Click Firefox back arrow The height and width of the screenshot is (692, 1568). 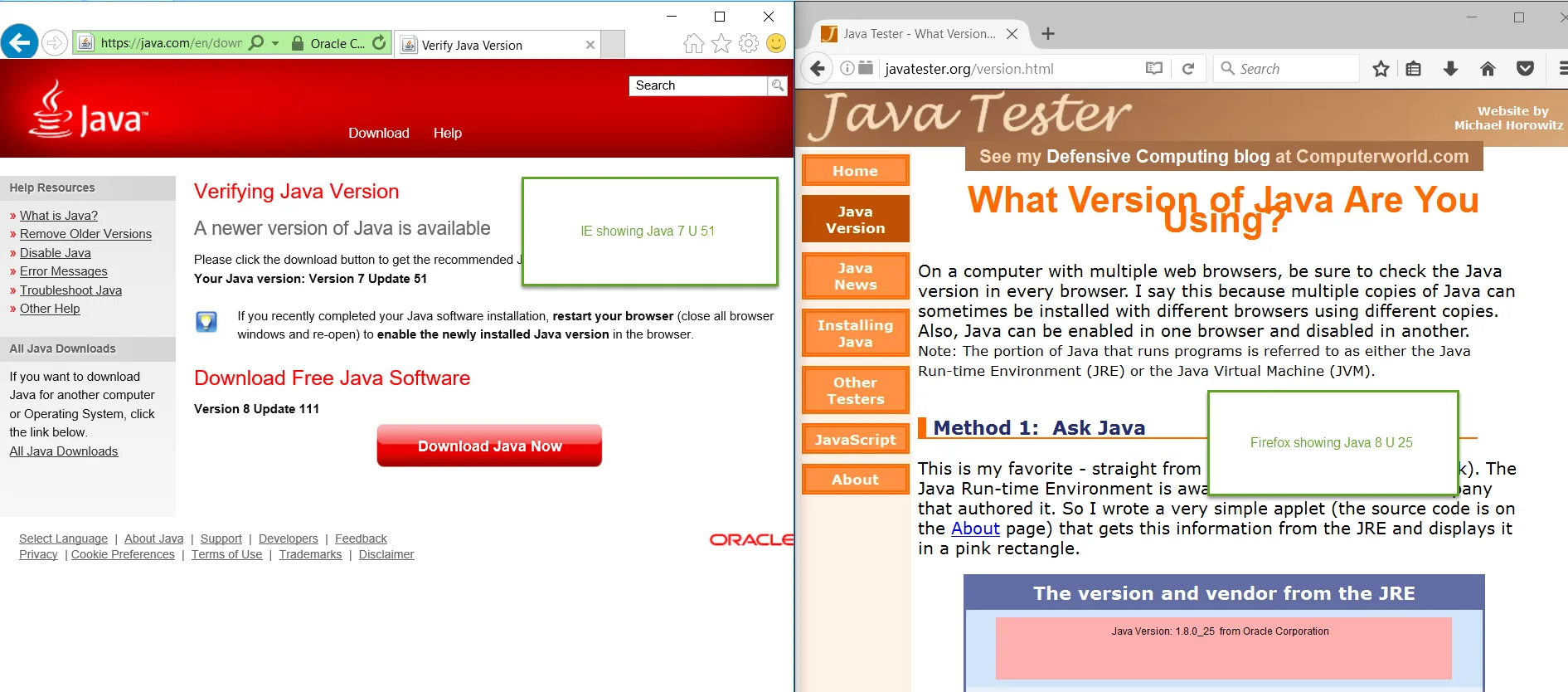(x=818, y=69)
